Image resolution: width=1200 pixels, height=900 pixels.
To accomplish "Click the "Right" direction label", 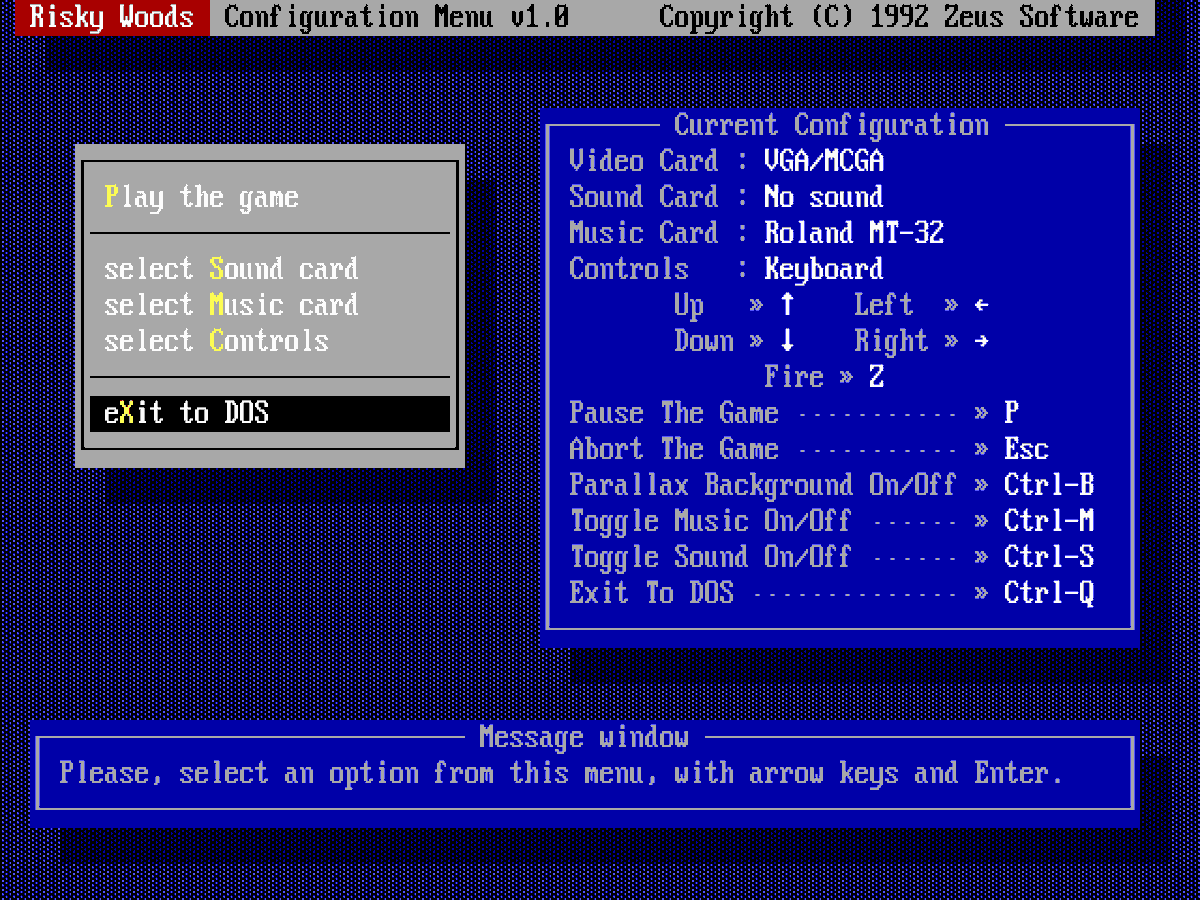I will pyautogui.click(x=891, y=341).
